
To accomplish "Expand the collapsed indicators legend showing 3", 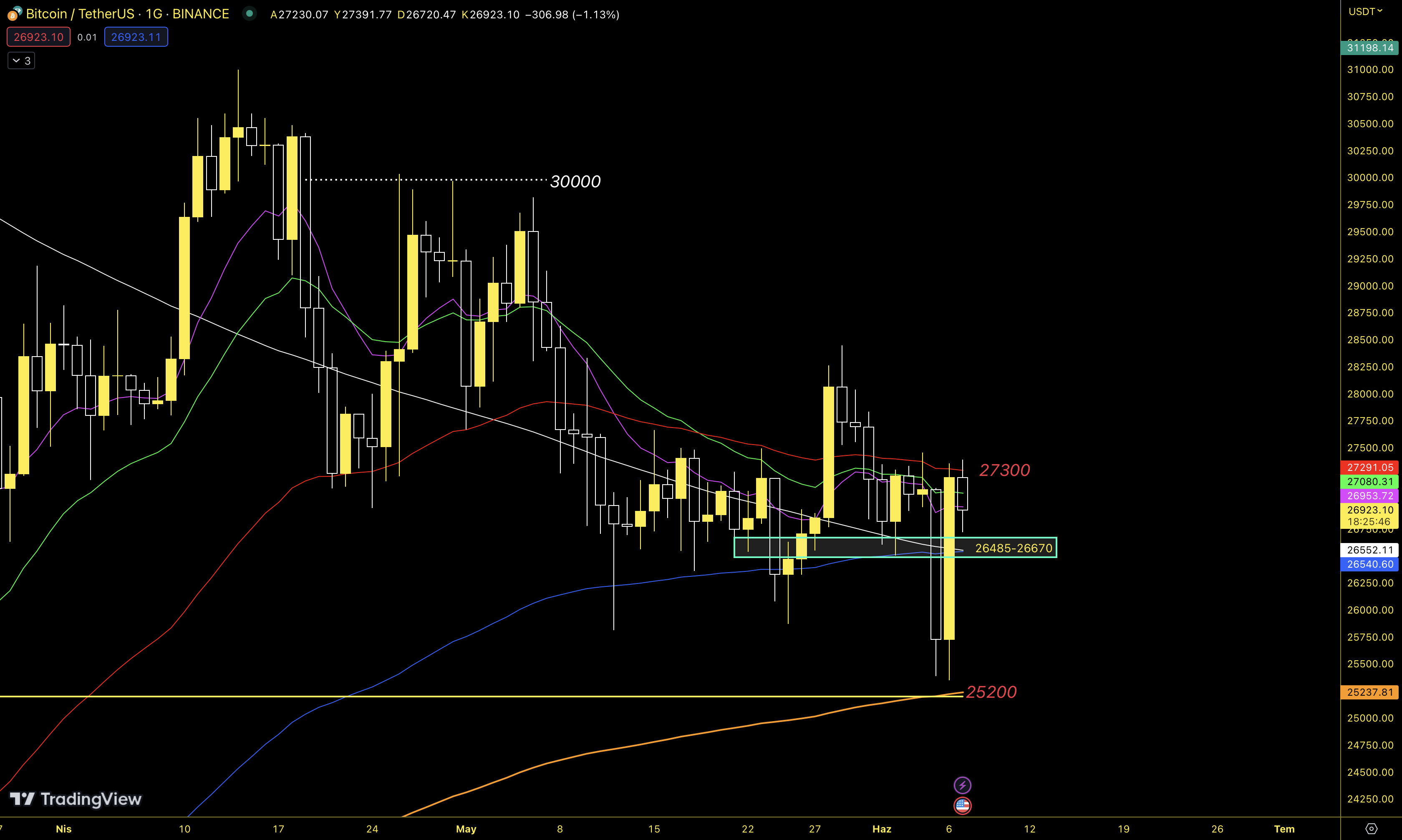I will point(22,60).
